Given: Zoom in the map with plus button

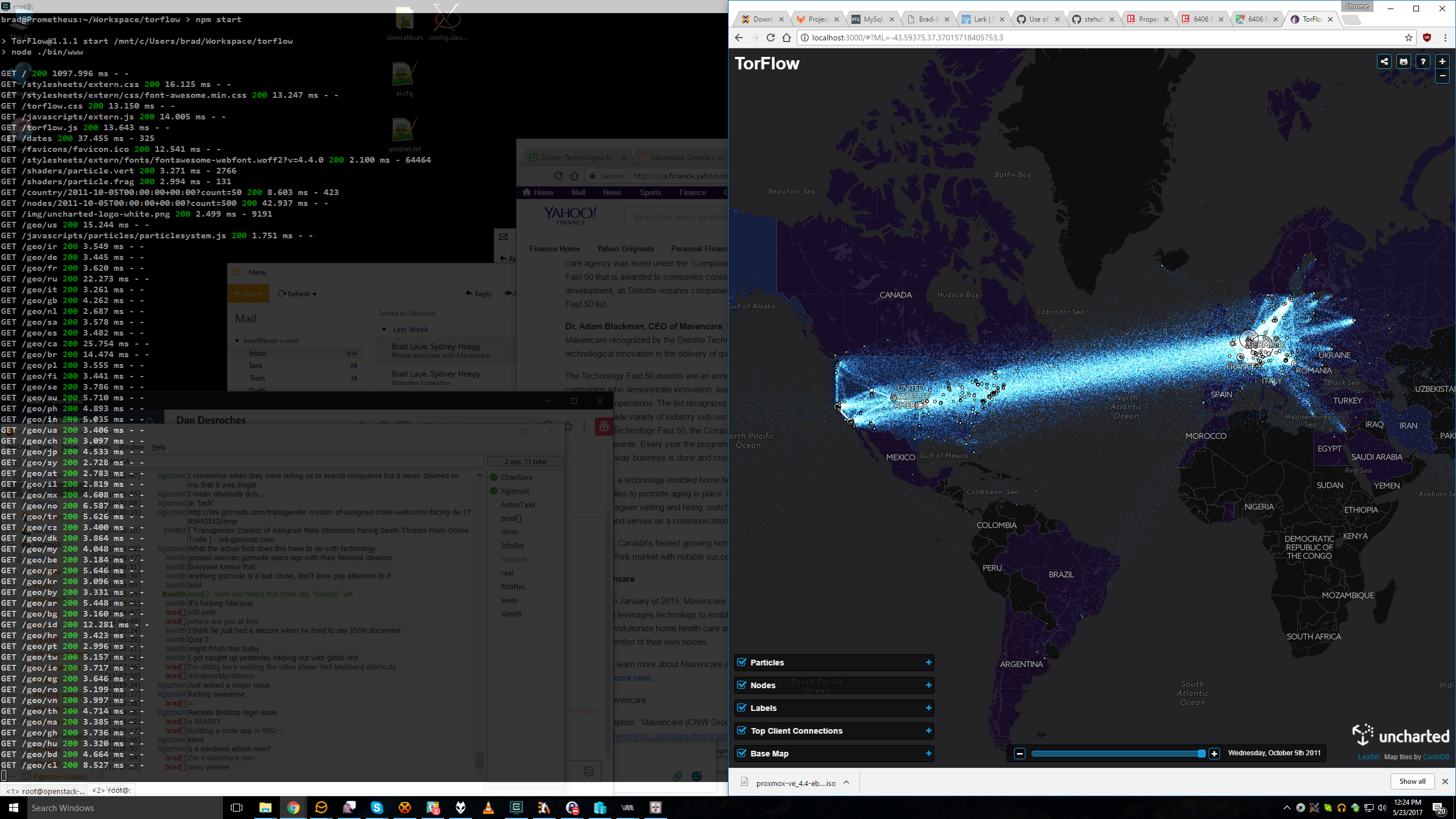Looking at the screenshot, I should point(1442,61).
